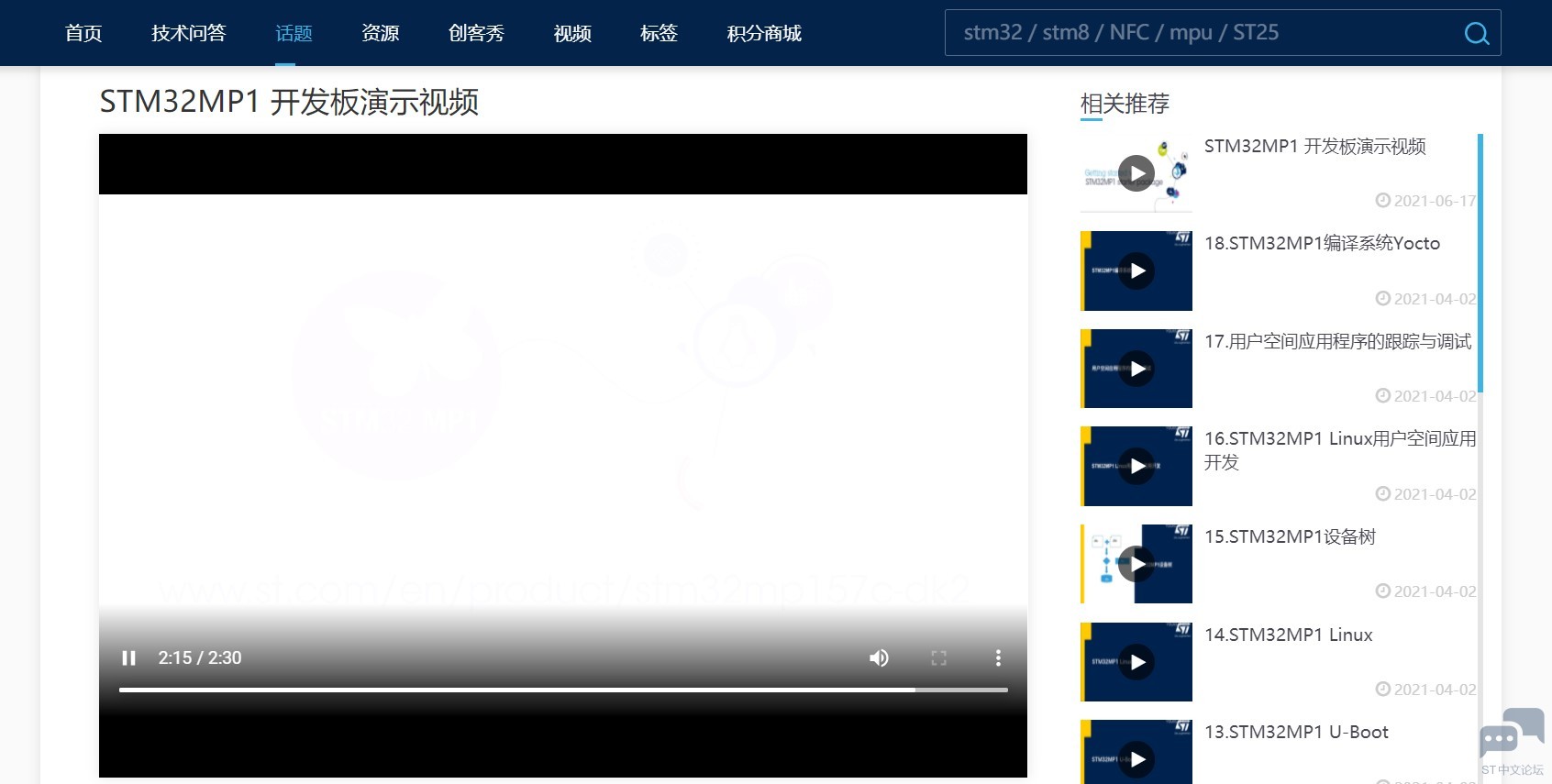Viewport: 1552px width, 784px height.
Task: Go to 视频 section
Action: [572, 33]
